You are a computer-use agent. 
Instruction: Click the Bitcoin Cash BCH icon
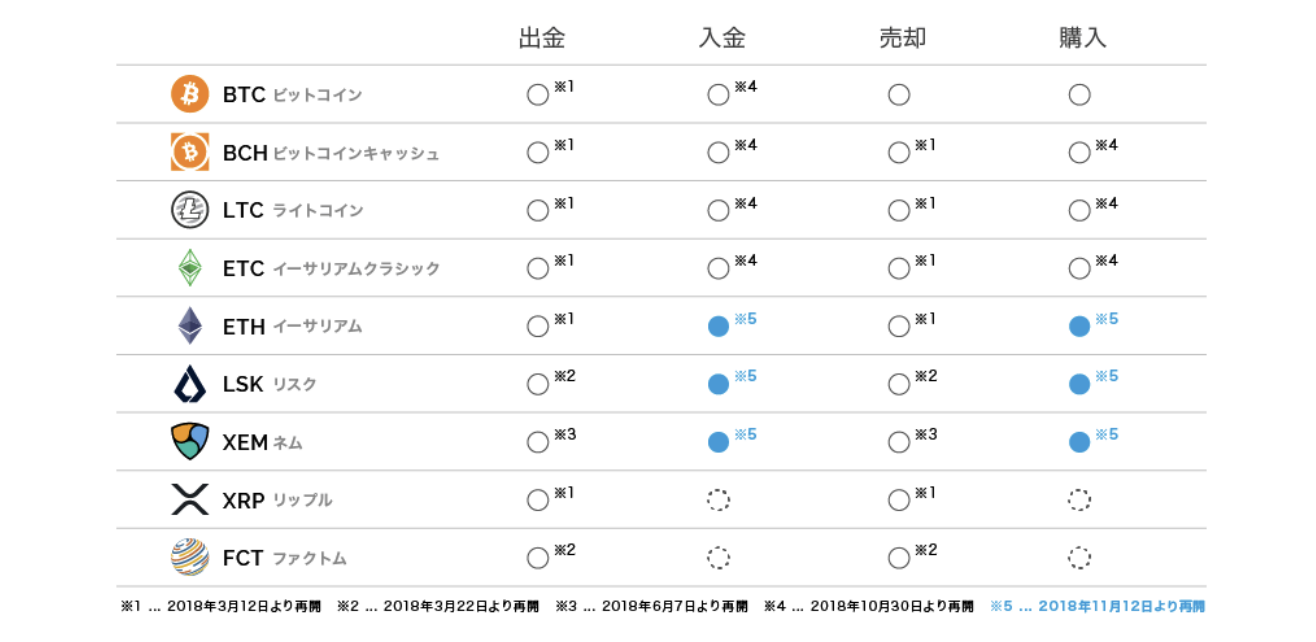pos(189,152)
